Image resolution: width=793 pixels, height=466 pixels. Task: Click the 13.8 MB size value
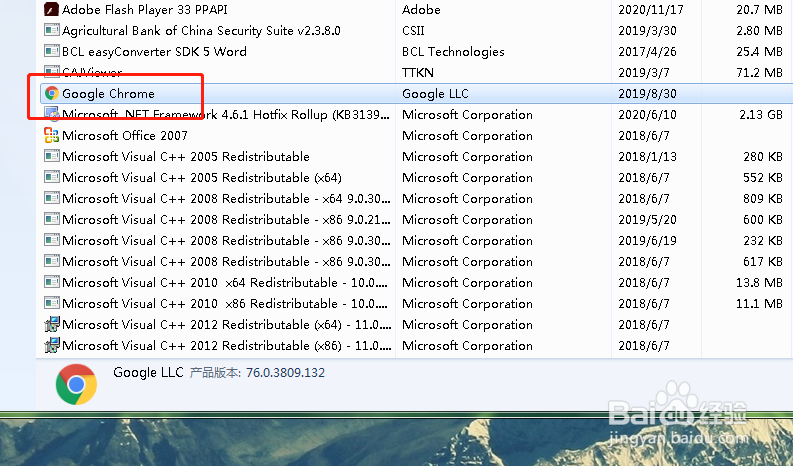(759, 282)
